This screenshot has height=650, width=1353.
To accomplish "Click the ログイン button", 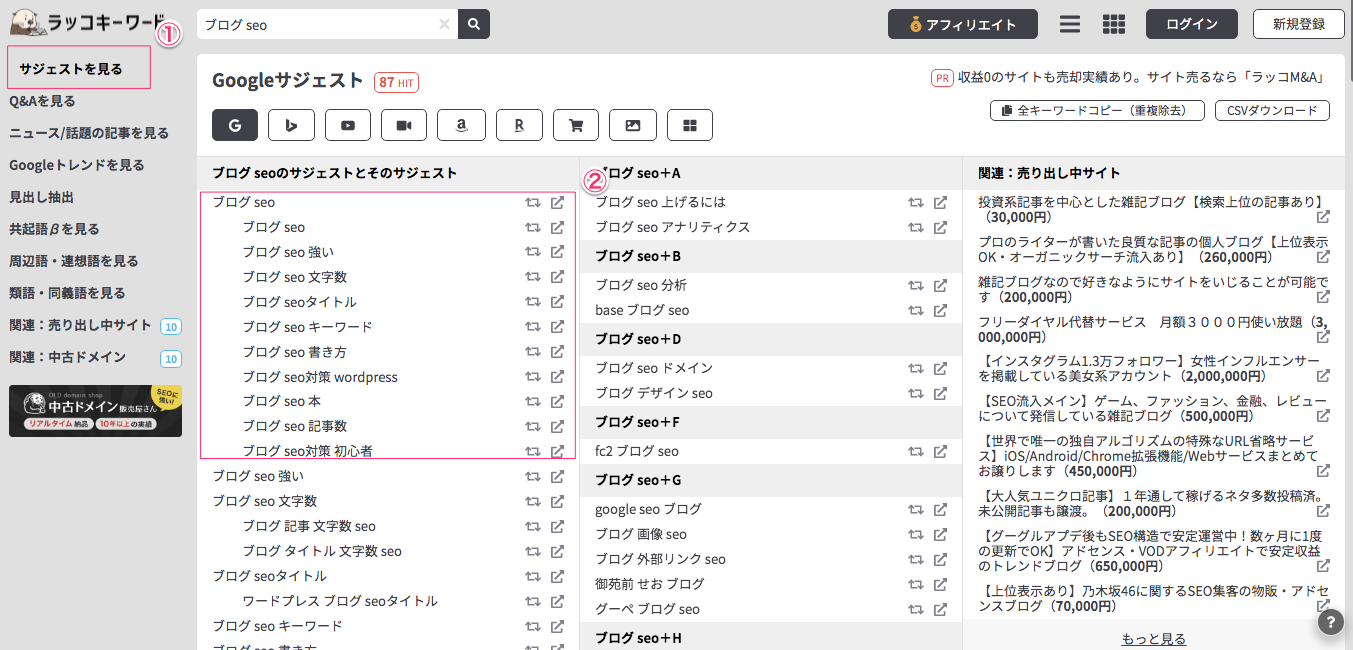I will coord(1192,25).
